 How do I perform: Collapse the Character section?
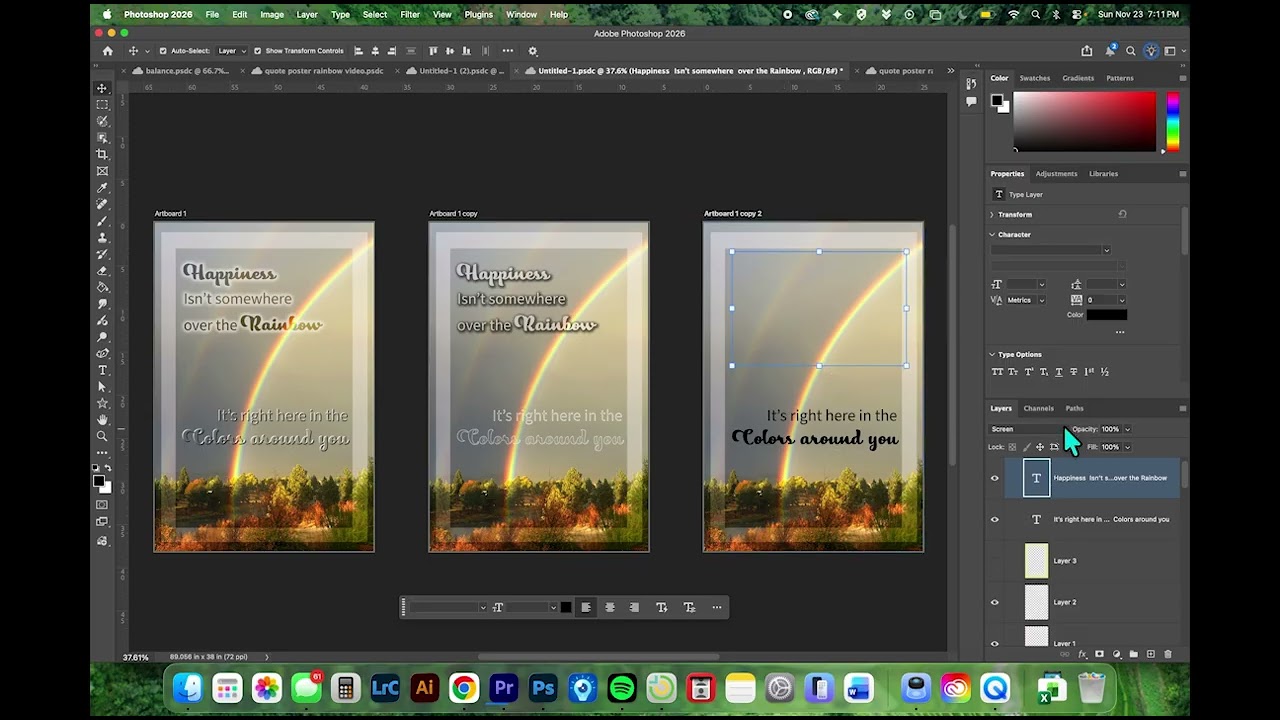tap(992, 234)
